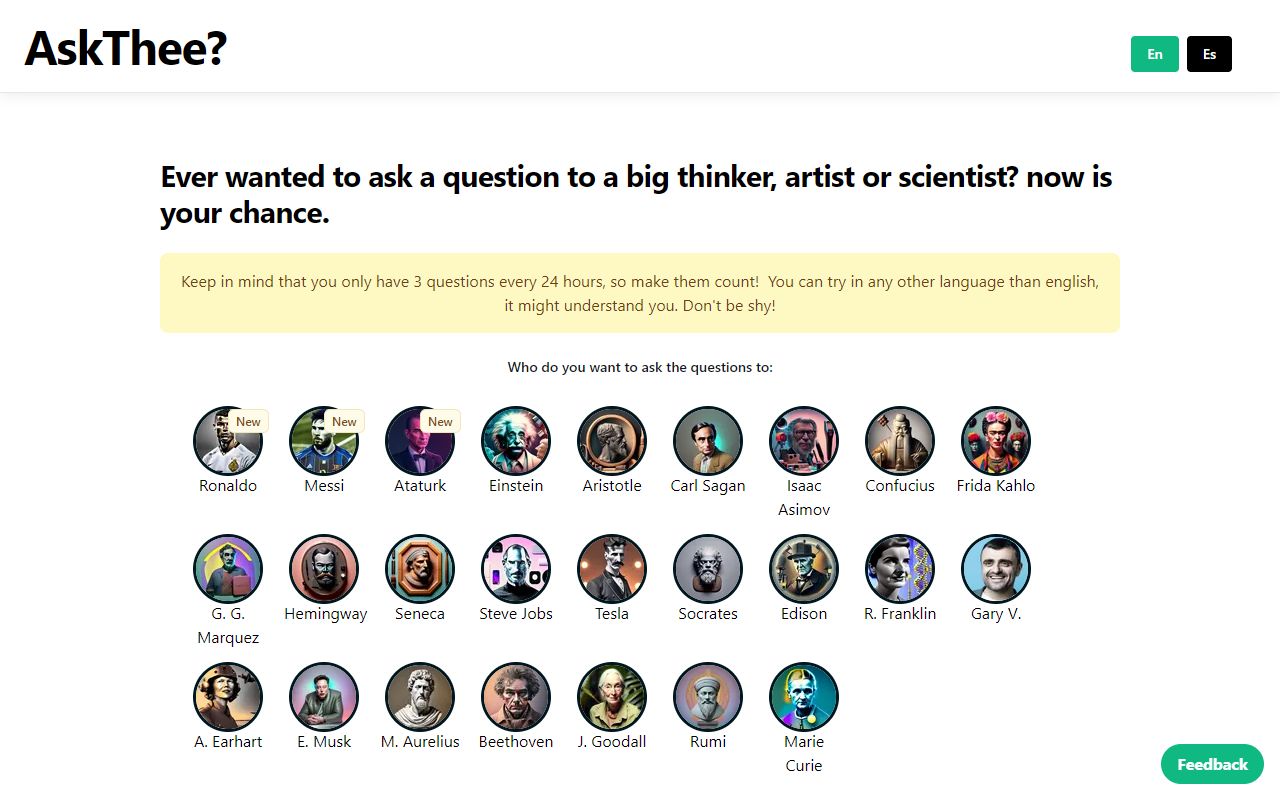Viewport: 1280px width, 800px height.
Task: Select Amelia Earhart's avatar
Action: pyautogui.click(x=227, y=696)
